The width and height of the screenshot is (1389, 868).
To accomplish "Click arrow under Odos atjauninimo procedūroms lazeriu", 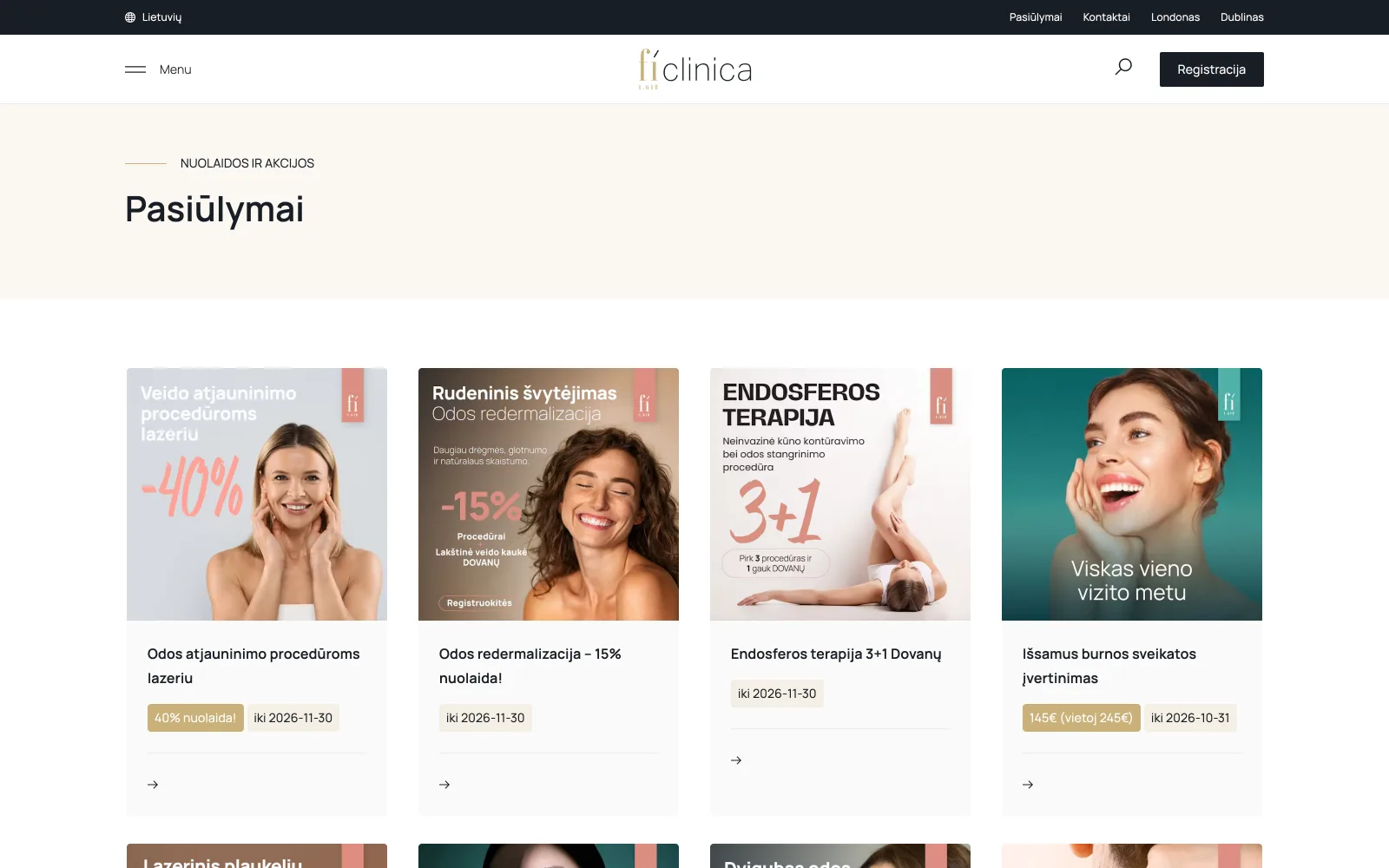I will coord(153,785).
